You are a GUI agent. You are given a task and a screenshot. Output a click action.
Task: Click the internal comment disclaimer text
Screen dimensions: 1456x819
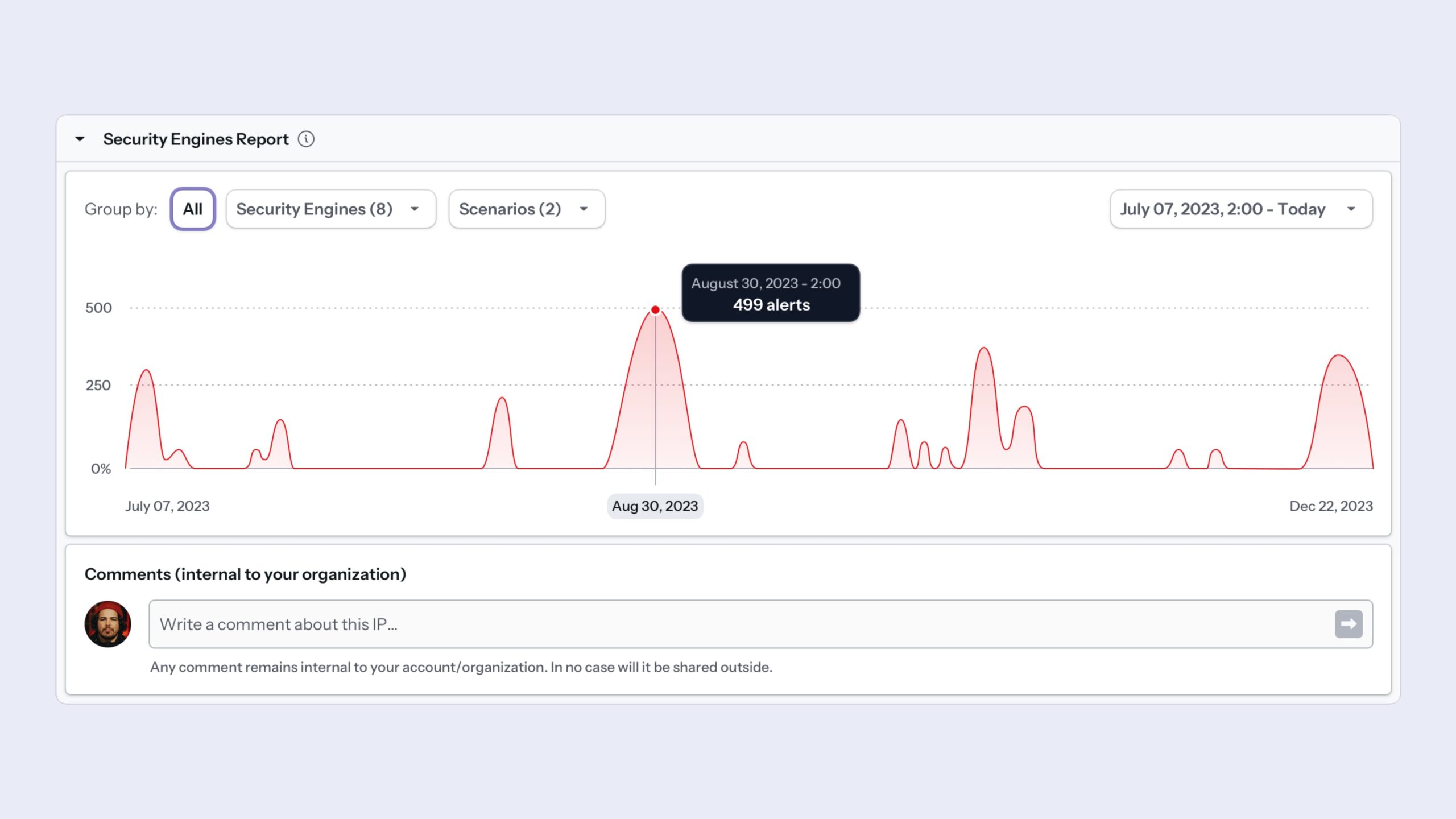point(461,667)
